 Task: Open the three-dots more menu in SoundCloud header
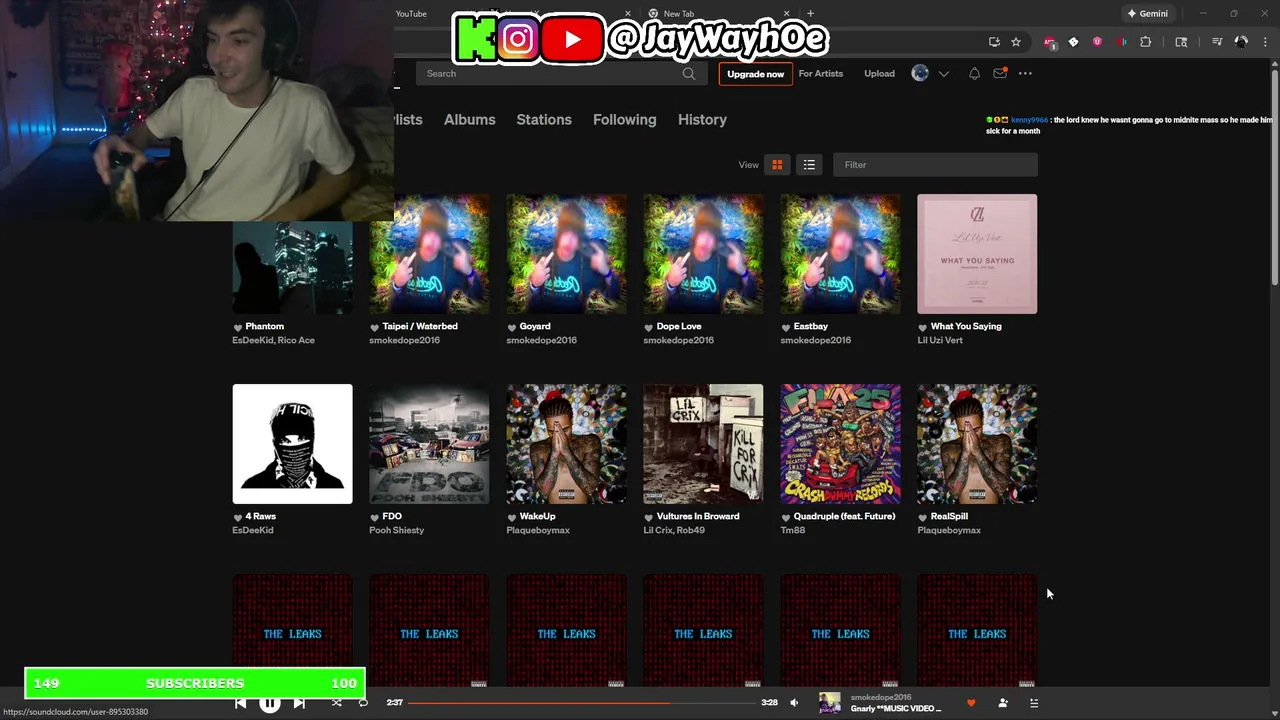point(1025,74)
